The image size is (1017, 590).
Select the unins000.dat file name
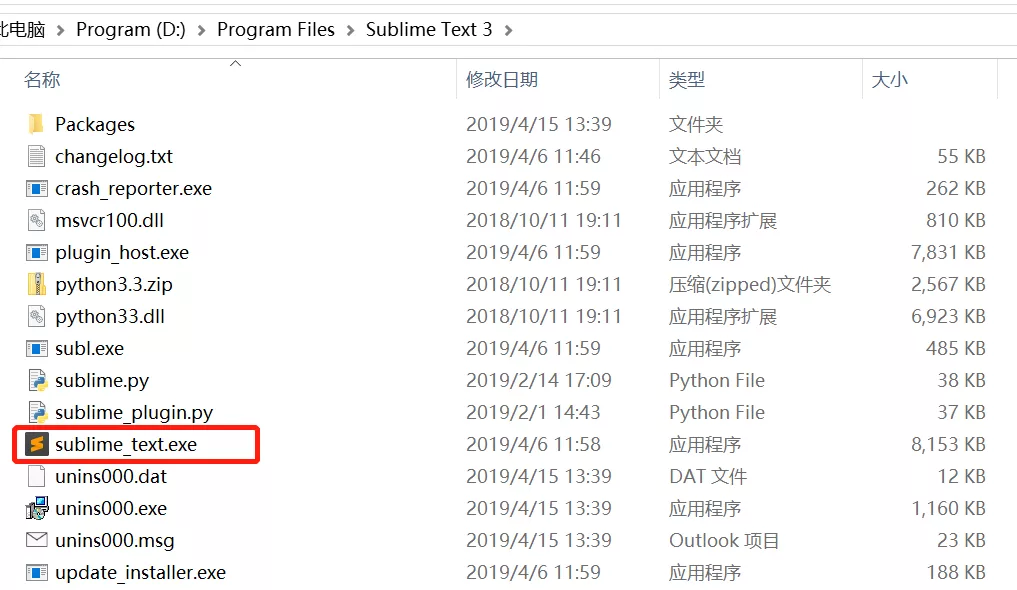[111, 477]
